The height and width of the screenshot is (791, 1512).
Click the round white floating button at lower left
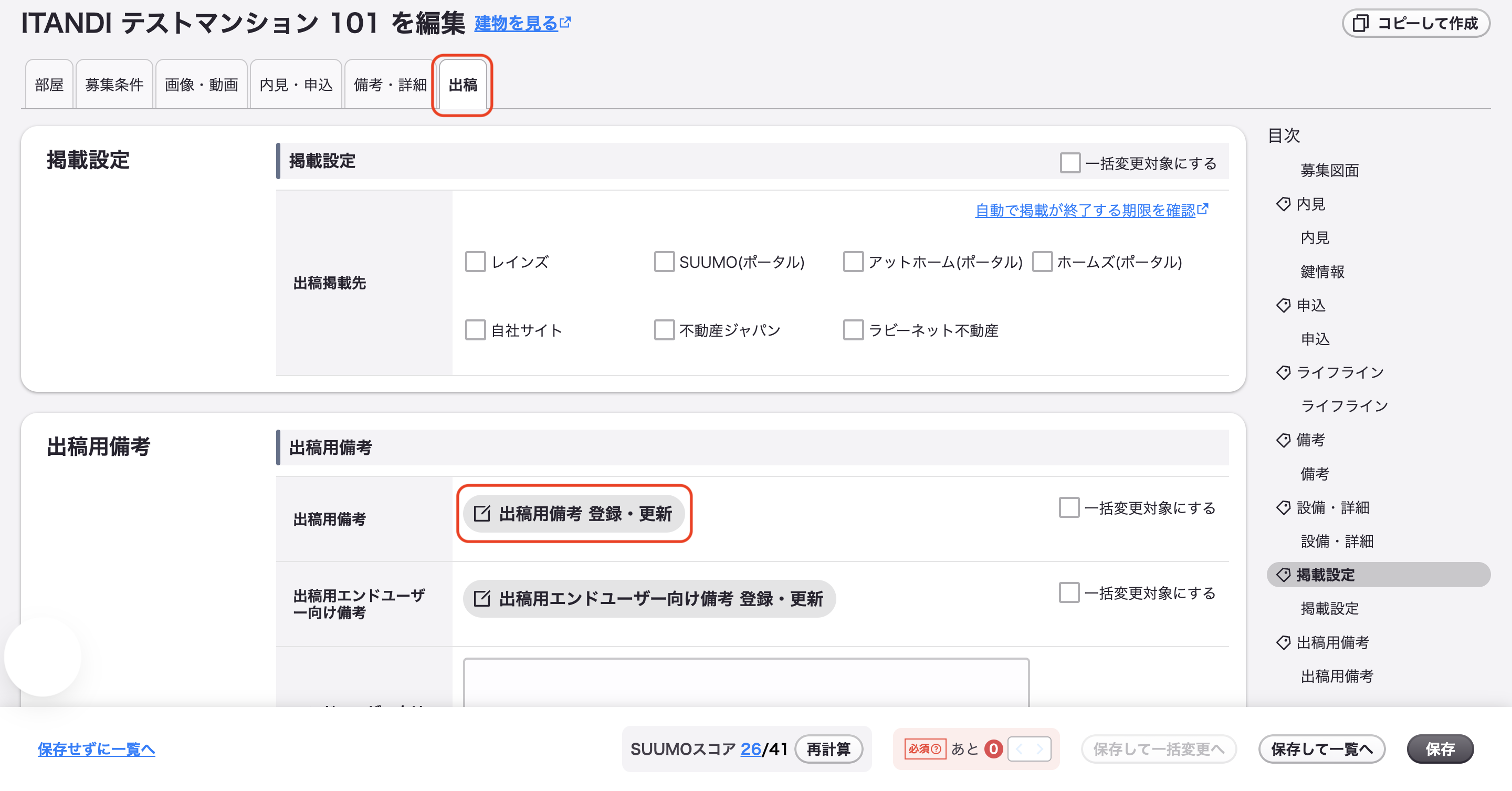click(x=42, y=656)
